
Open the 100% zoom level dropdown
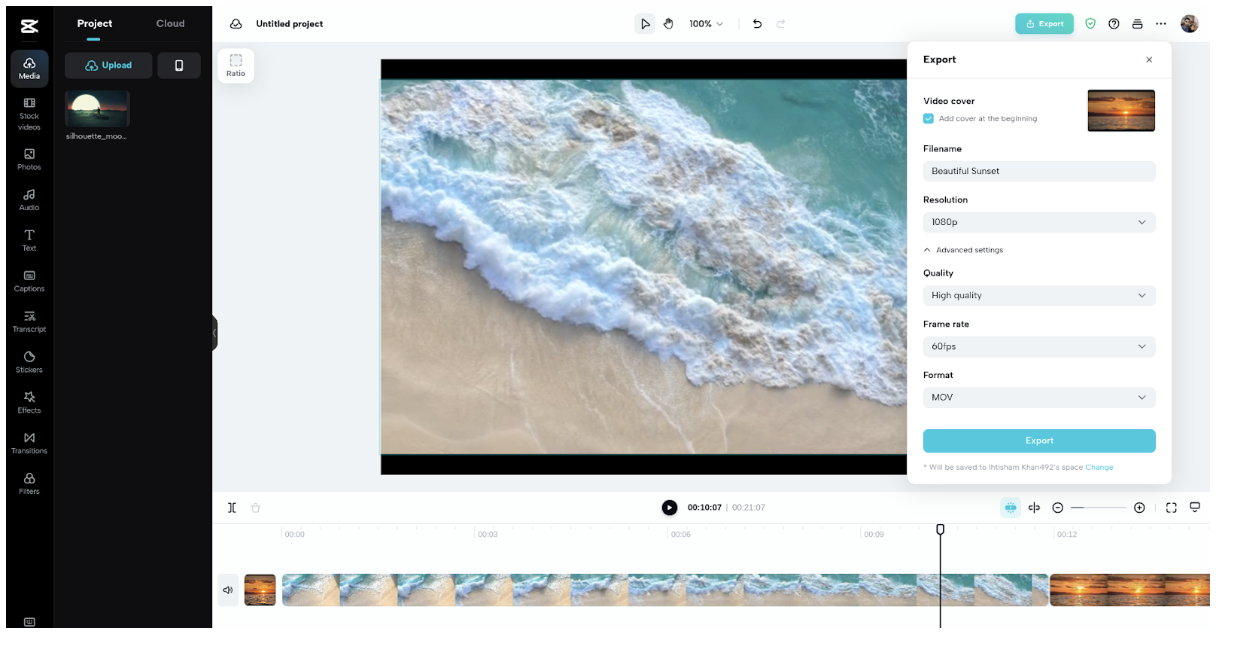click(x=706, y=23)
